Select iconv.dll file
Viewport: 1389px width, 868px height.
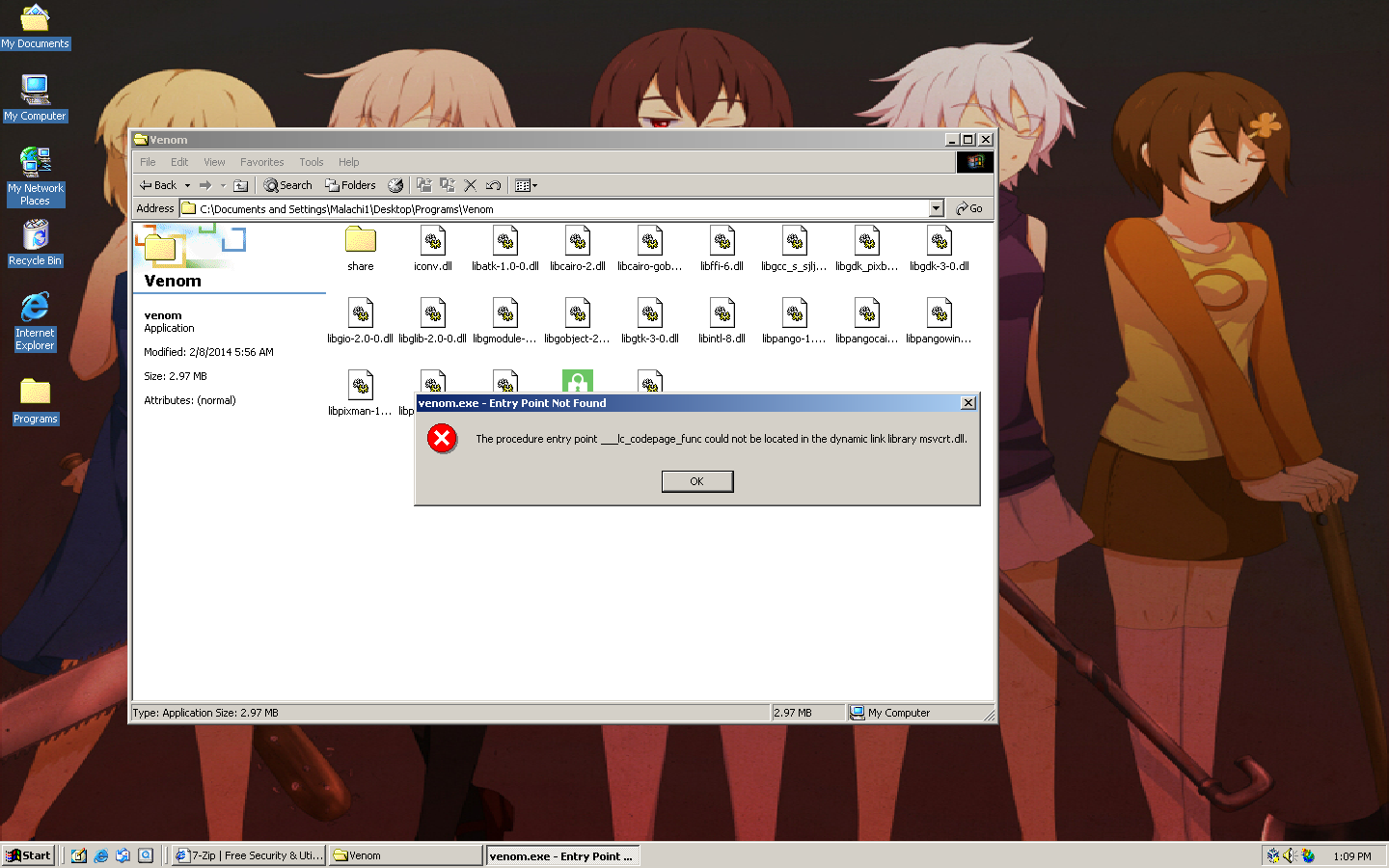click(433, 249)
